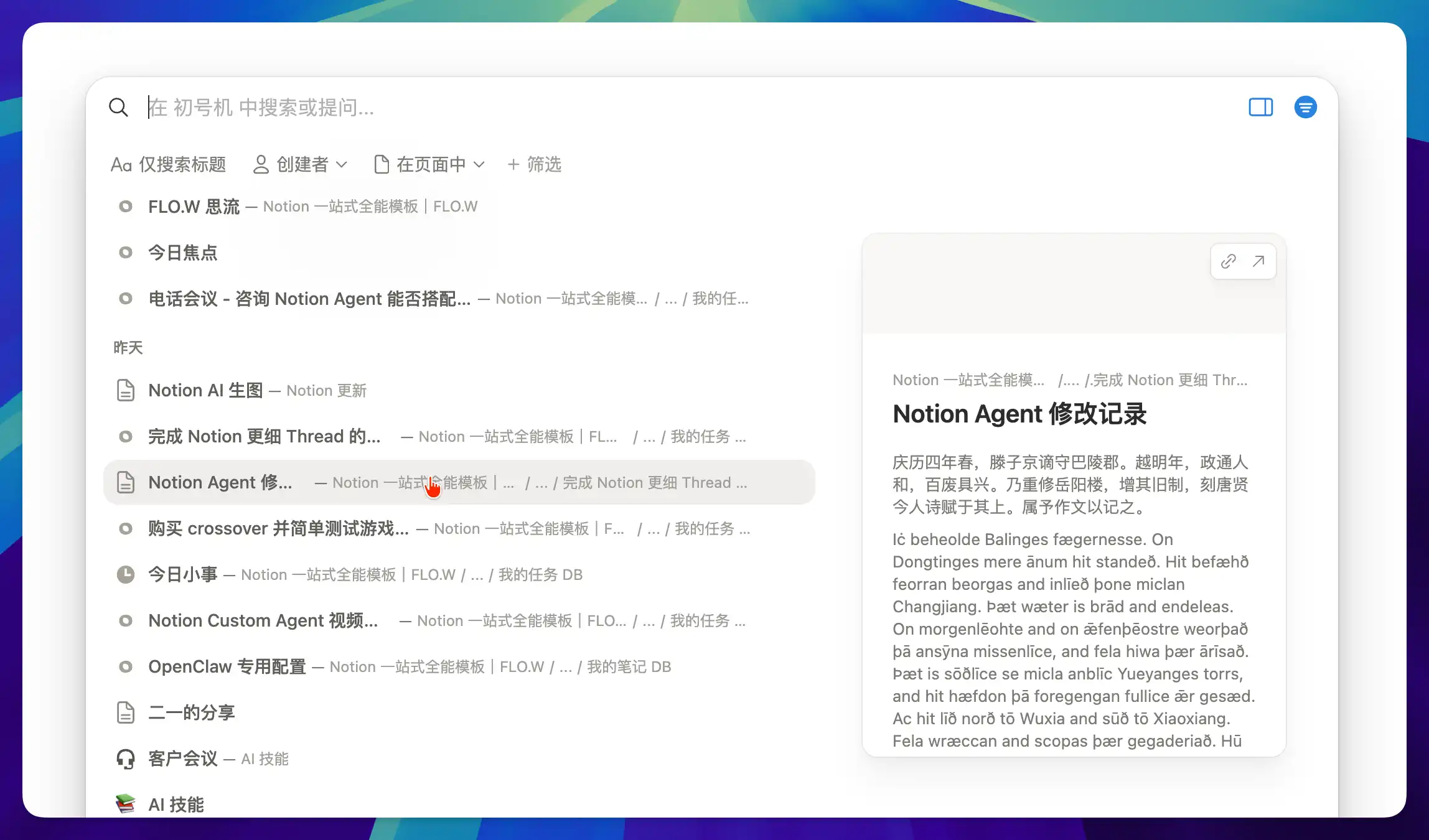Open previewed page with arrow icon
The image size is (1429, 840).
pyautogui.click(x=1258, y=261)
